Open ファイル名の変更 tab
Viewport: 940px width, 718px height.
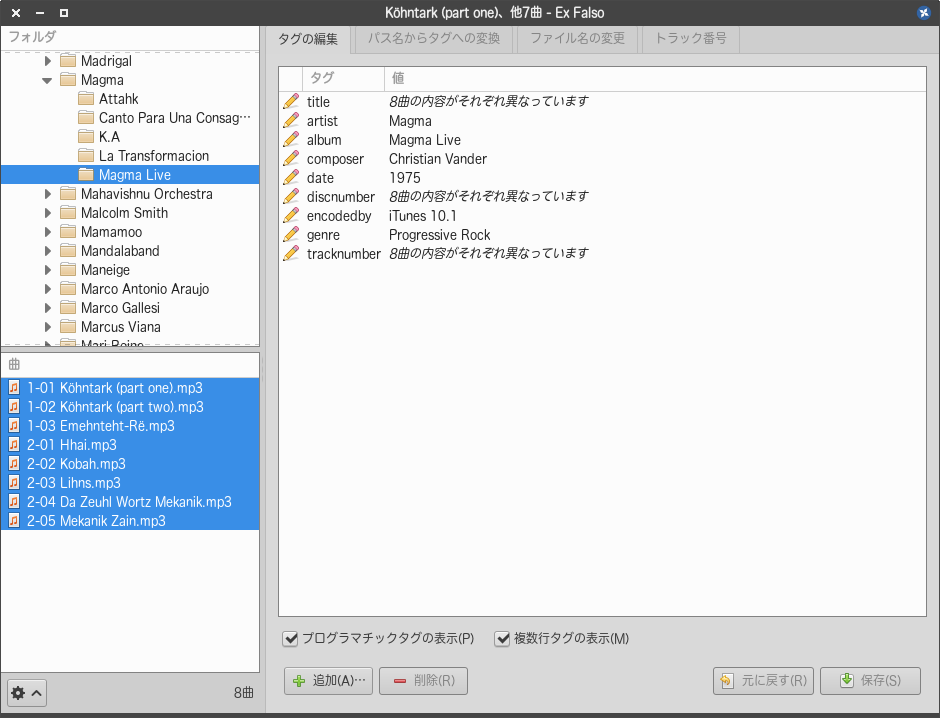(x=577, y=39)
